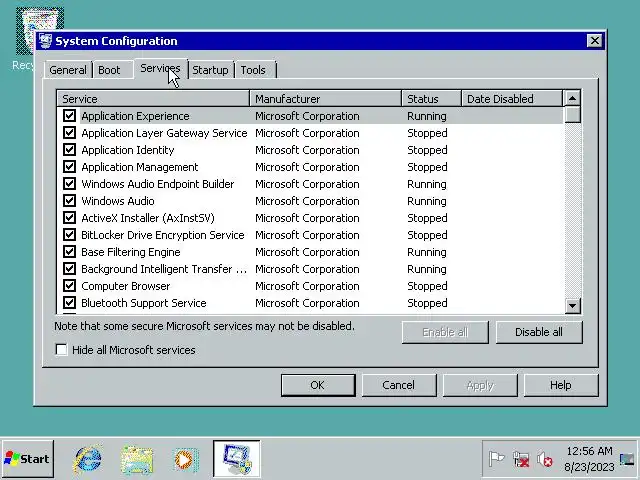Select the 'Application Experience' service name
640x480 pixels.
point(135,116)
